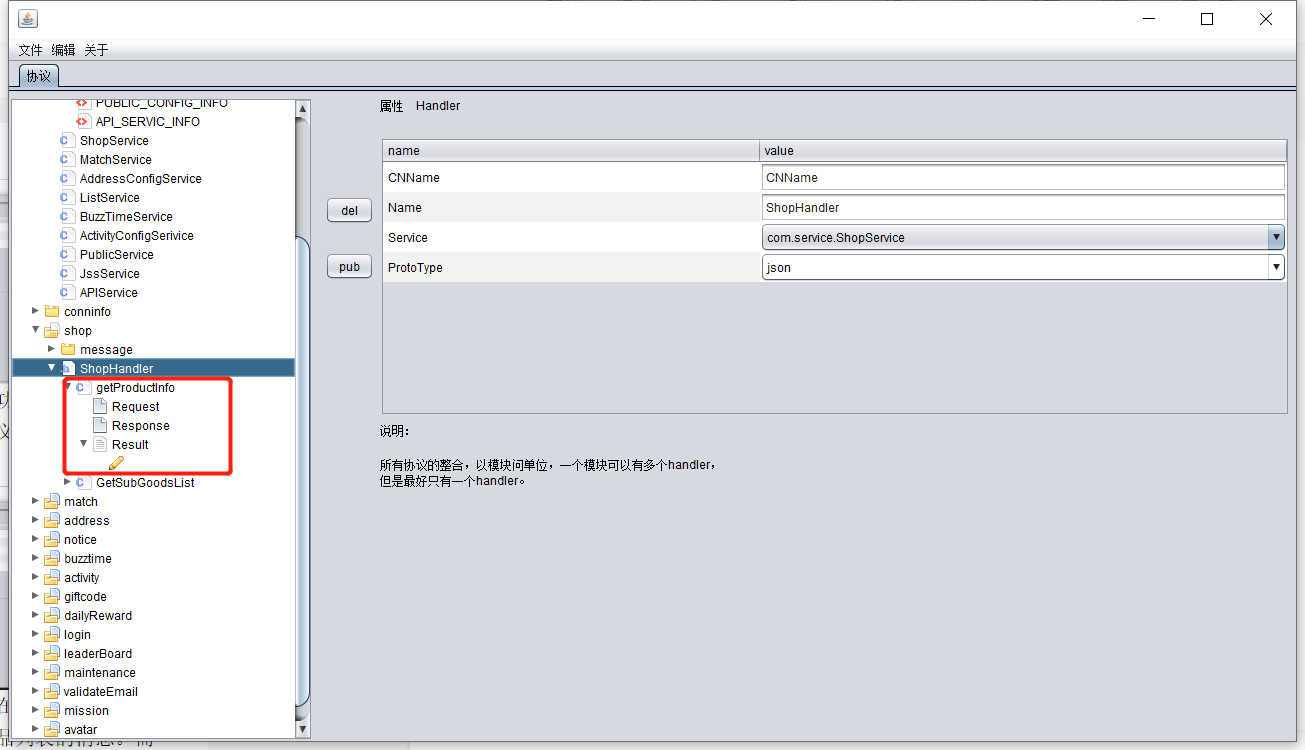Expand the GetSubGoodsList node
The image size is (1305, 750).
tap(68, 482)
